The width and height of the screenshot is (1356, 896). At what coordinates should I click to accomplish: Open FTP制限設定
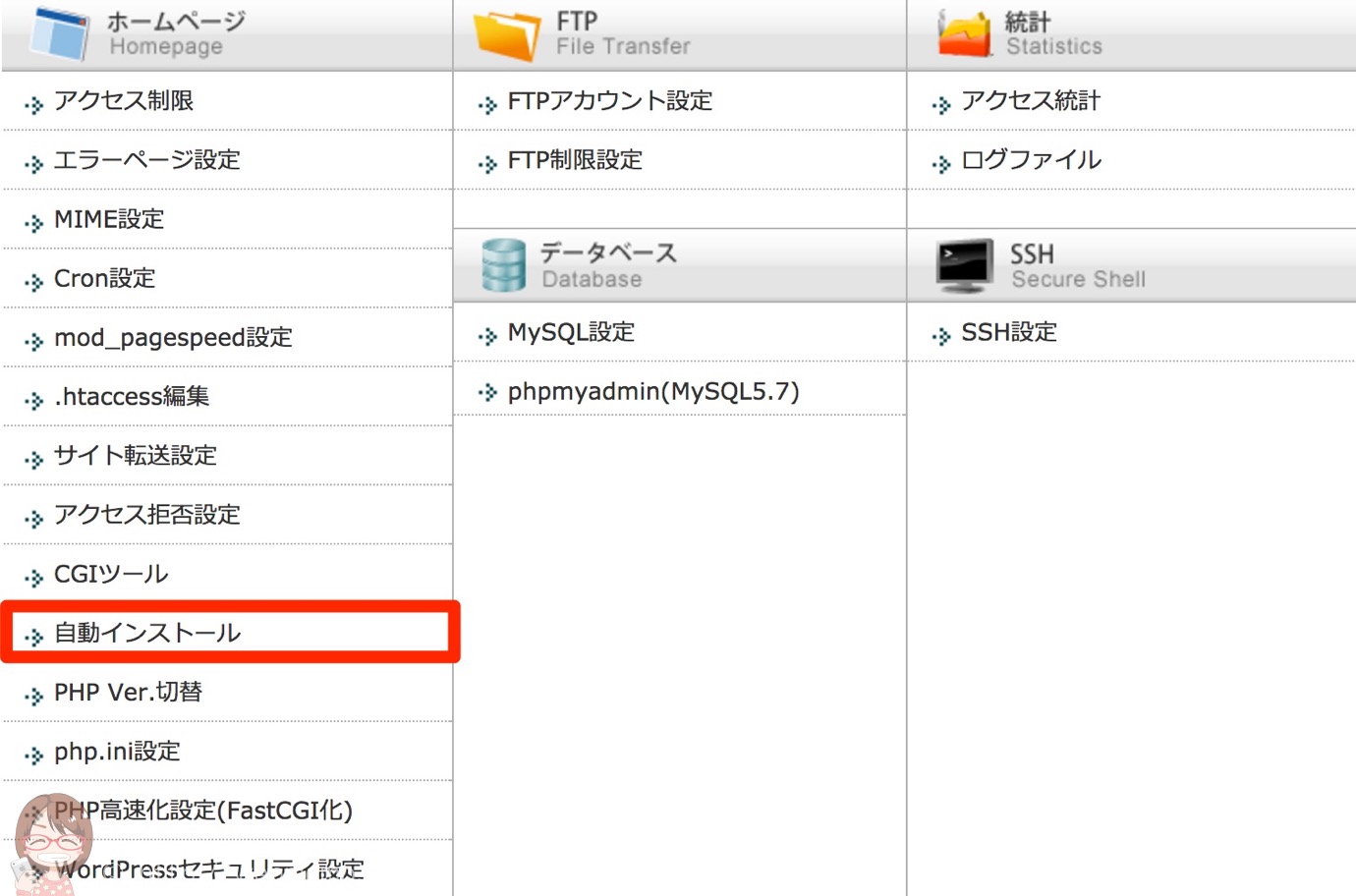point(576,160)
